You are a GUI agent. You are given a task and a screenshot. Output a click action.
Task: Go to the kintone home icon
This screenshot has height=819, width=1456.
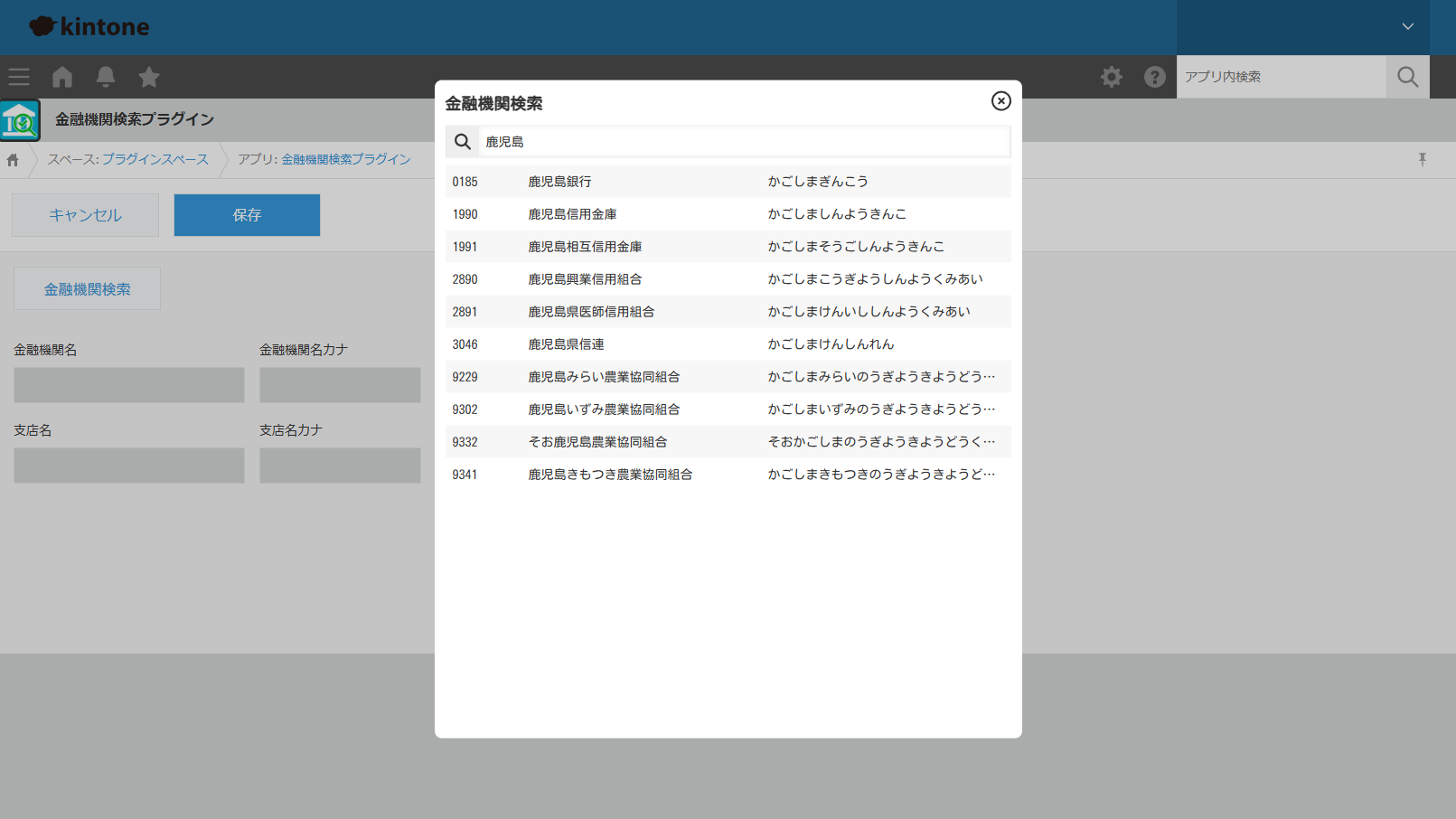(x=62, y=77)
